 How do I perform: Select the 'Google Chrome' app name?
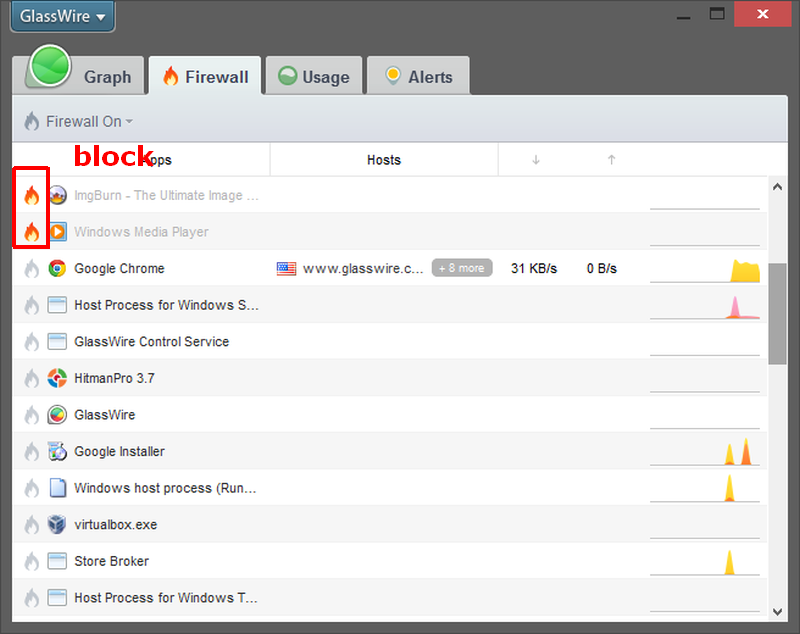[119, 268]
